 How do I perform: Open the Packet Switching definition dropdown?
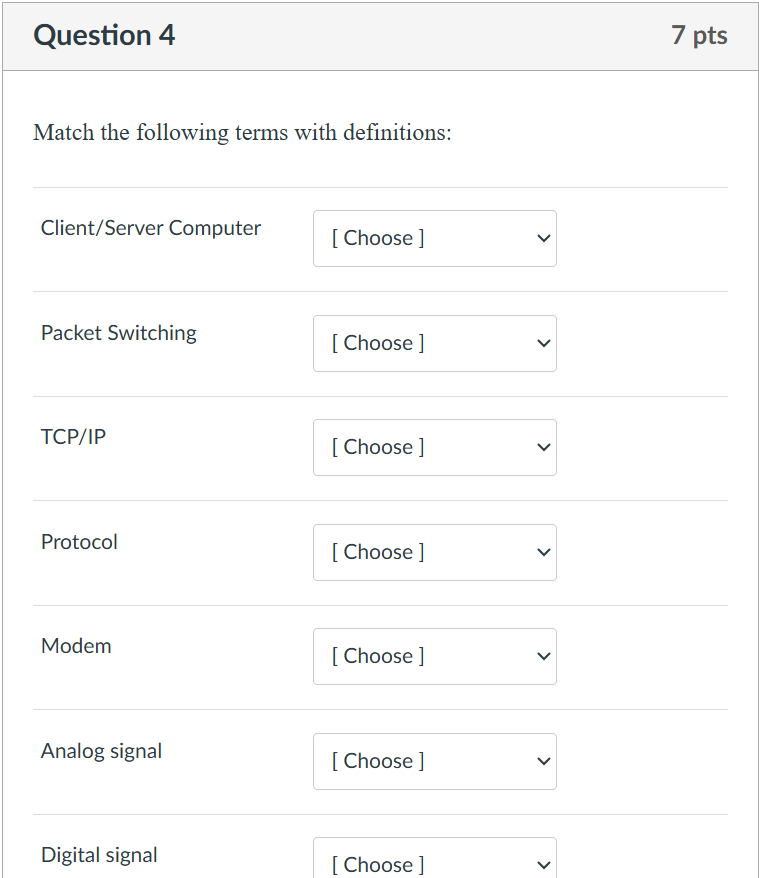coord(434,343)
